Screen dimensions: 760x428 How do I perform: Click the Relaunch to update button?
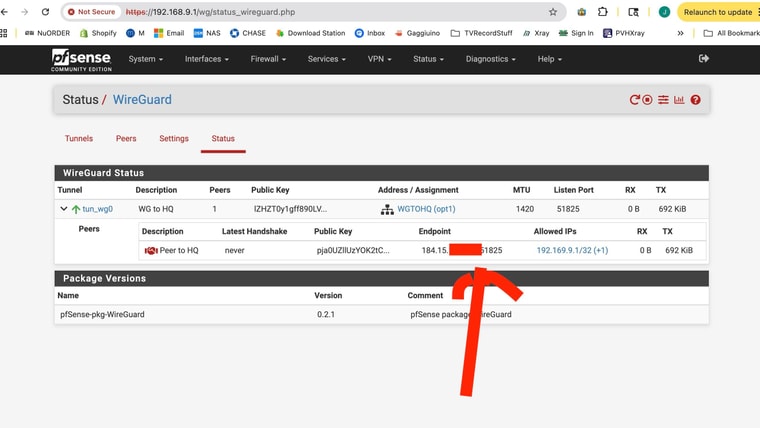coord(717,12)
